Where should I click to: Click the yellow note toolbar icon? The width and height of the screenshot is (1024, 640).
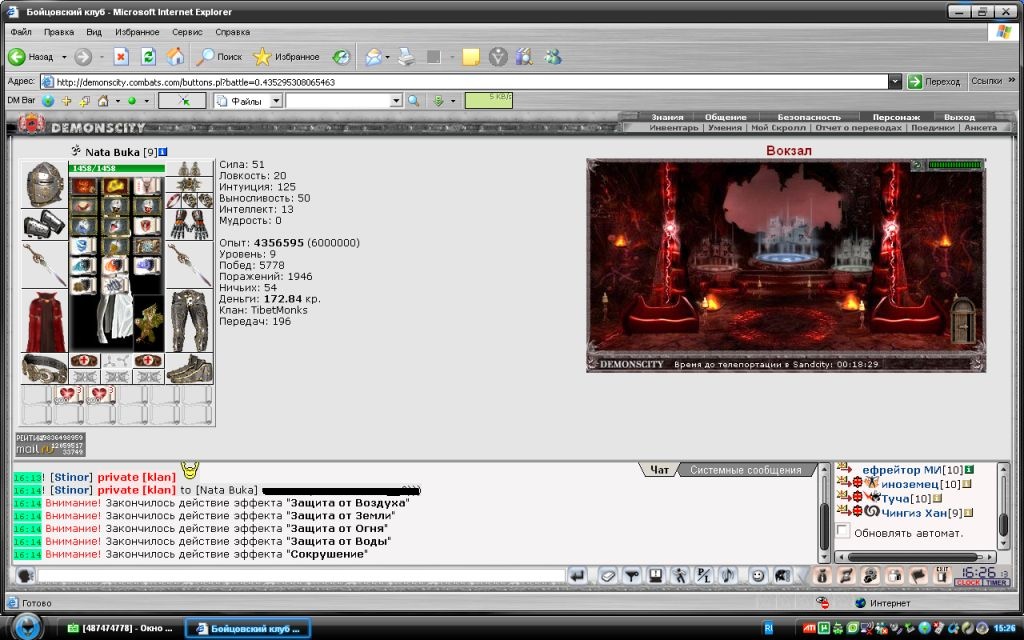point(470,57)
